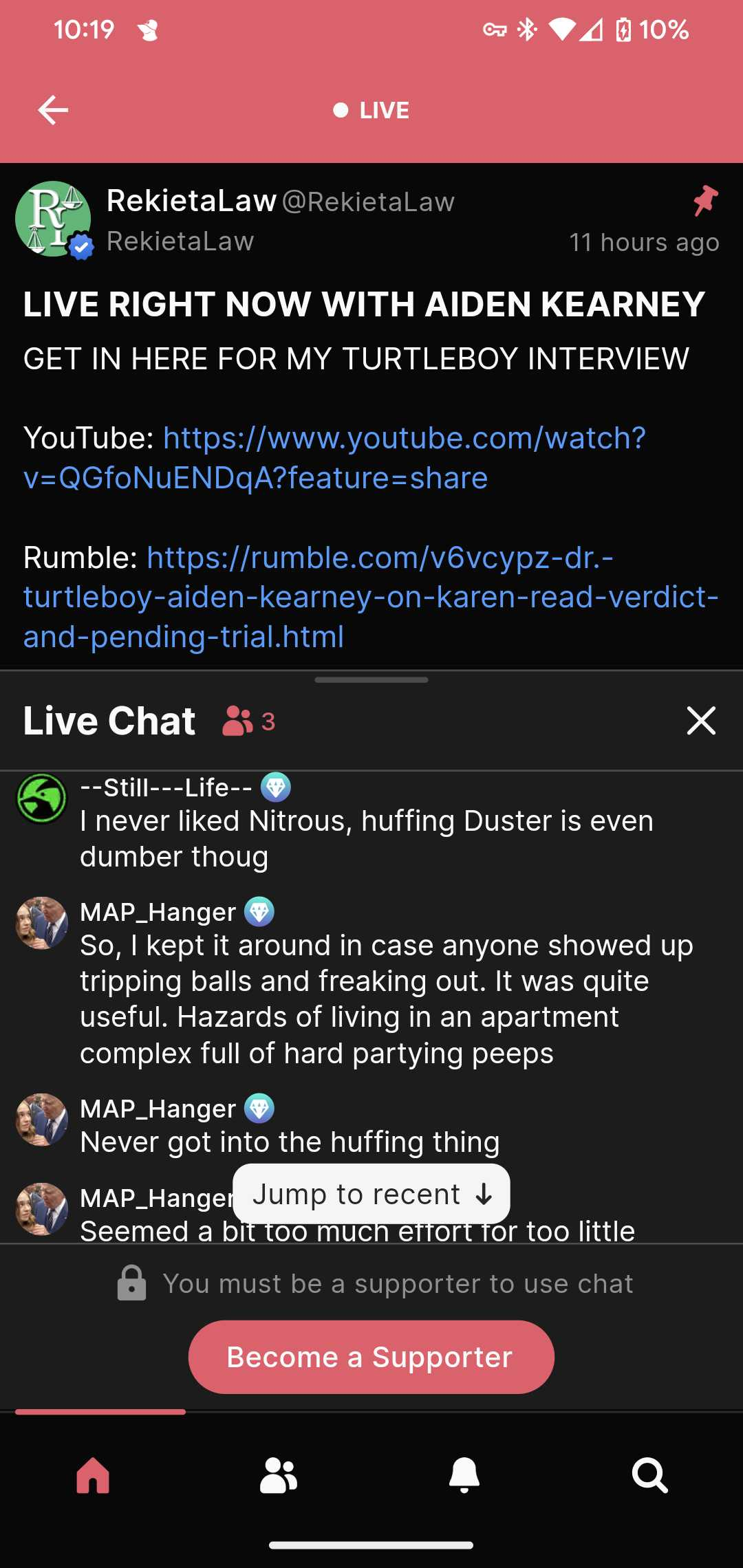Open the RekietaLaw profile avatar

[53, 219]
